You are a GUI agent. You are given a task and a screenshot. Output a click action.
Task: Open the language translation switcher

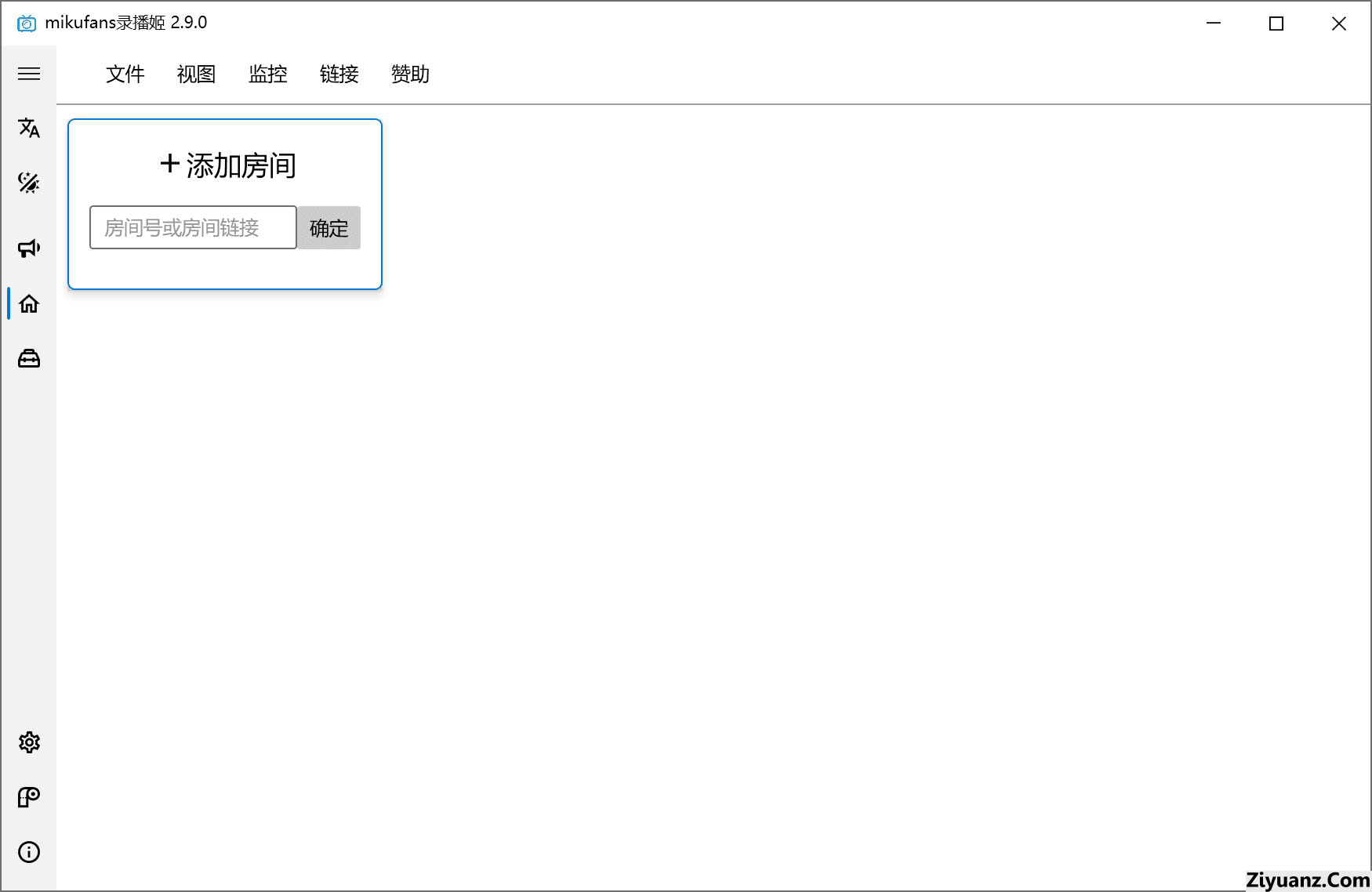[x=29, y=128]
